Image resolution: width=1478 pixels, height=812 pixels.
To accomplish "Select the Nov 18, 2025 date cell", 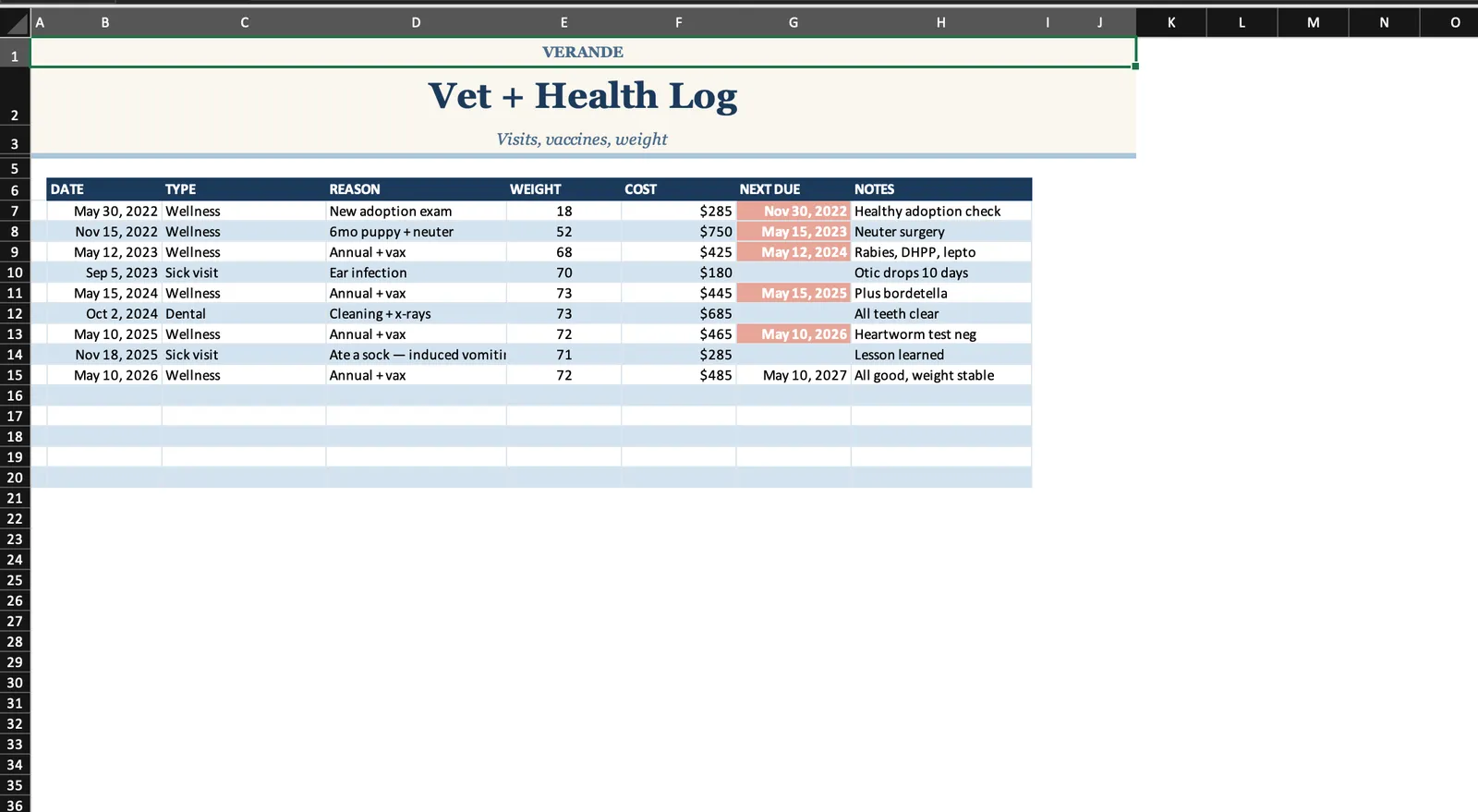I will pos(104,355).
